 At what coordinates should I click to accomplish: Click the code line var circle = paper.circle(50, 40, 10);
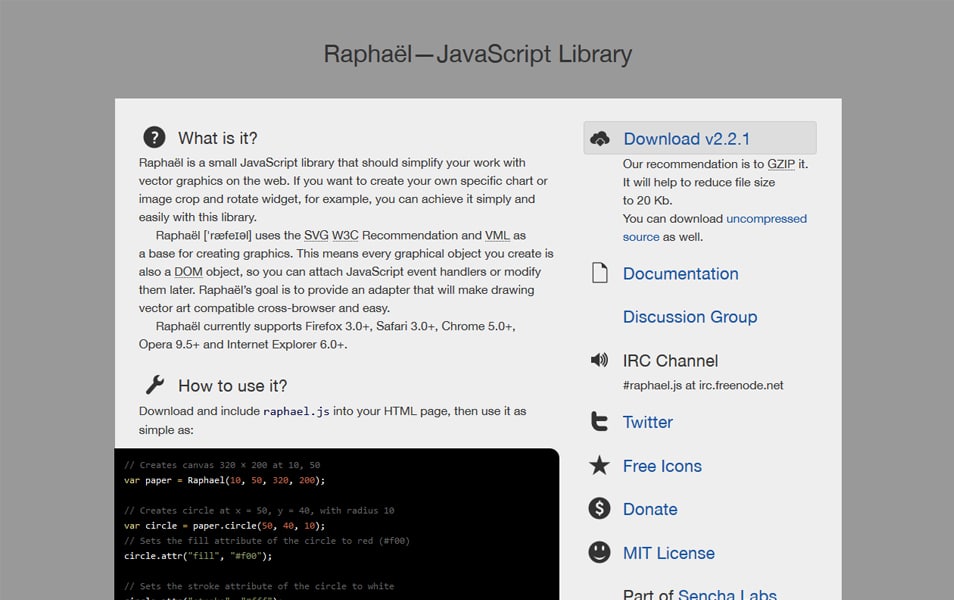point(225,526)
